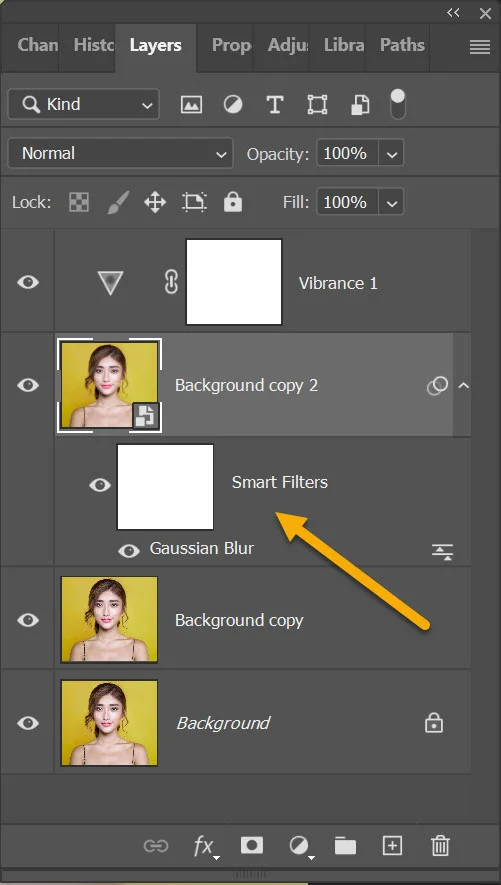Screen dimensions: 501x885
Task: Toggle Vibrance 1 mask link icon
Action: coord(171,282)
